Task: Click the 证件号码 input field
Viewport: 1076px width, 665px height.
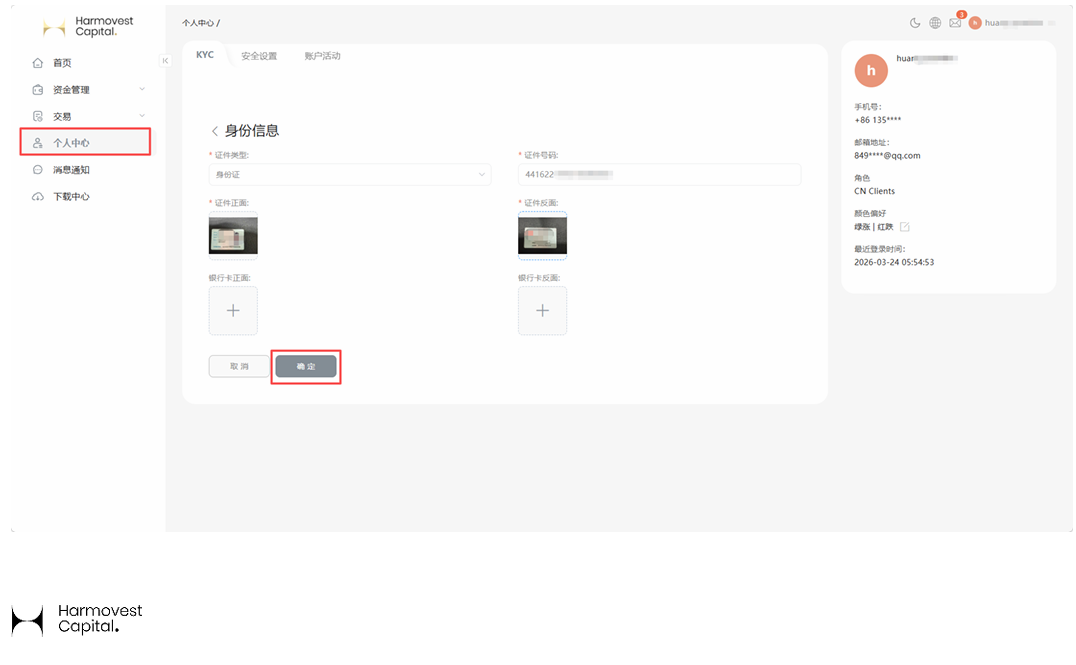Action: [659, 174]
